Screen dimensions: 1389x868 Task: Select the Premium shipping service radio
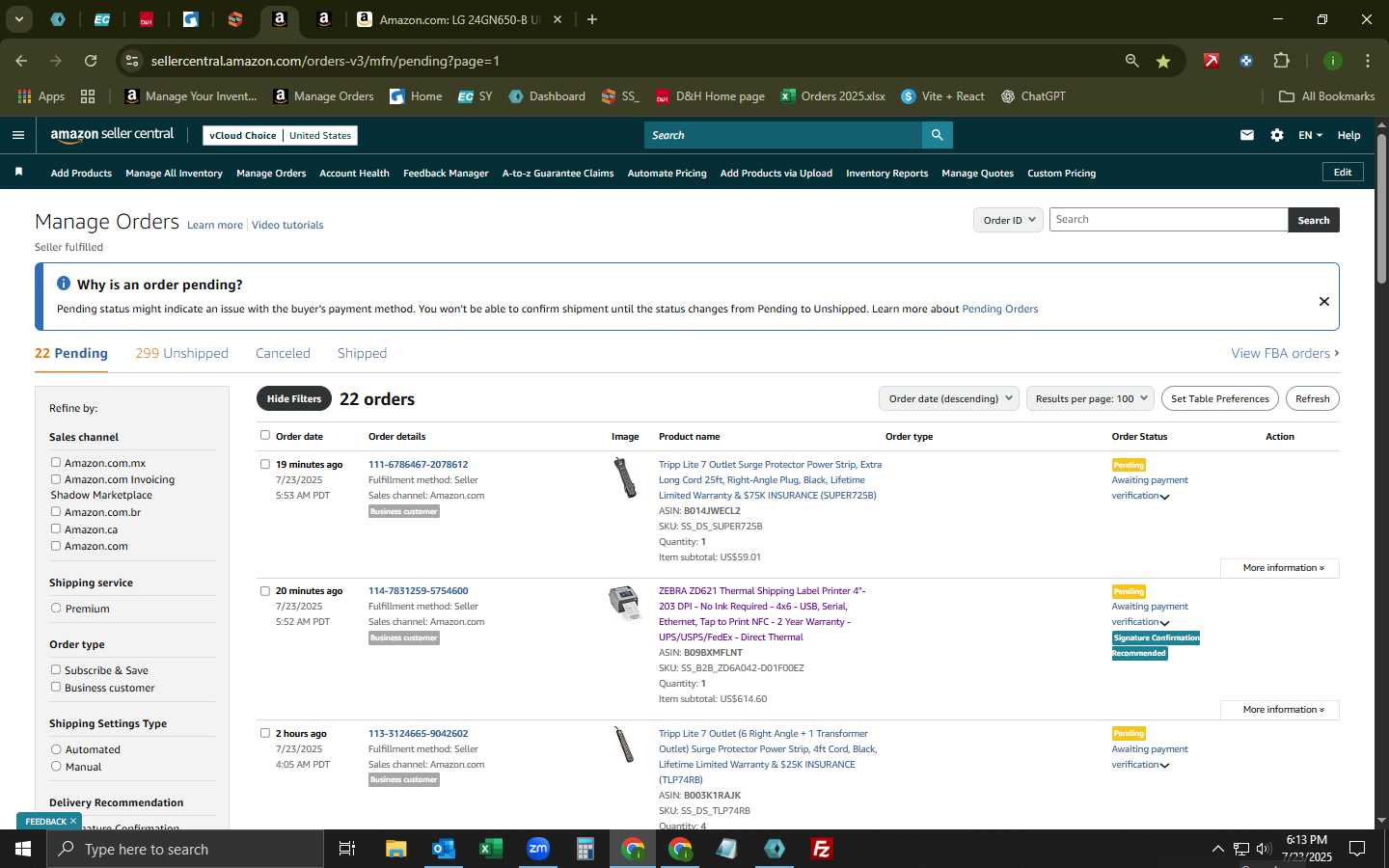click(x=56, y=608)
